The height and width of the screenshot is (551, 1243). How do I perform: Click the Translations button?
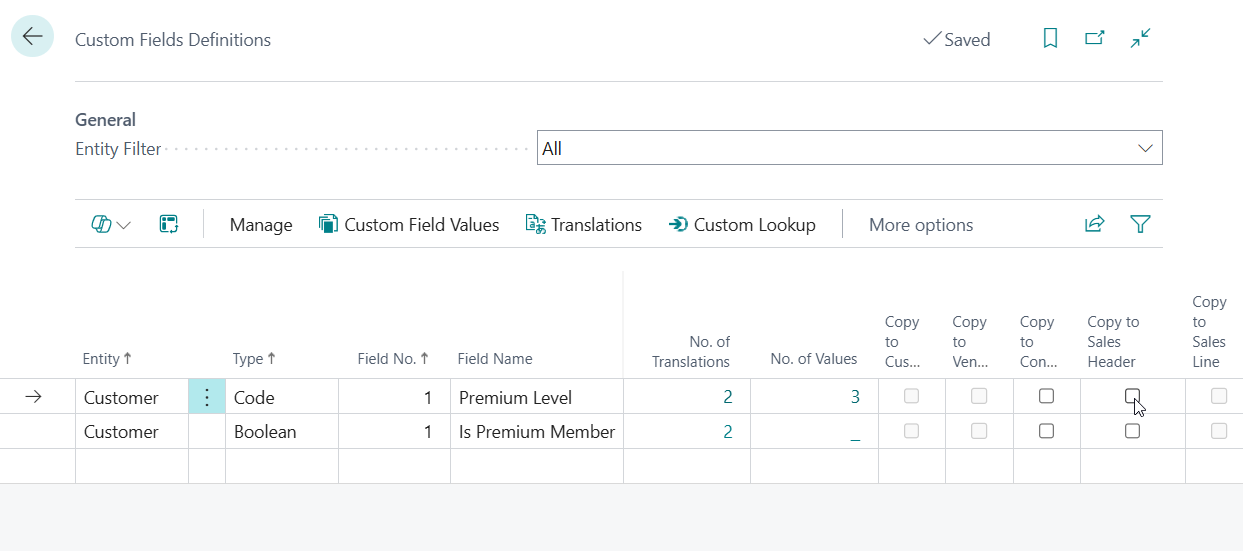pos(584,225)
